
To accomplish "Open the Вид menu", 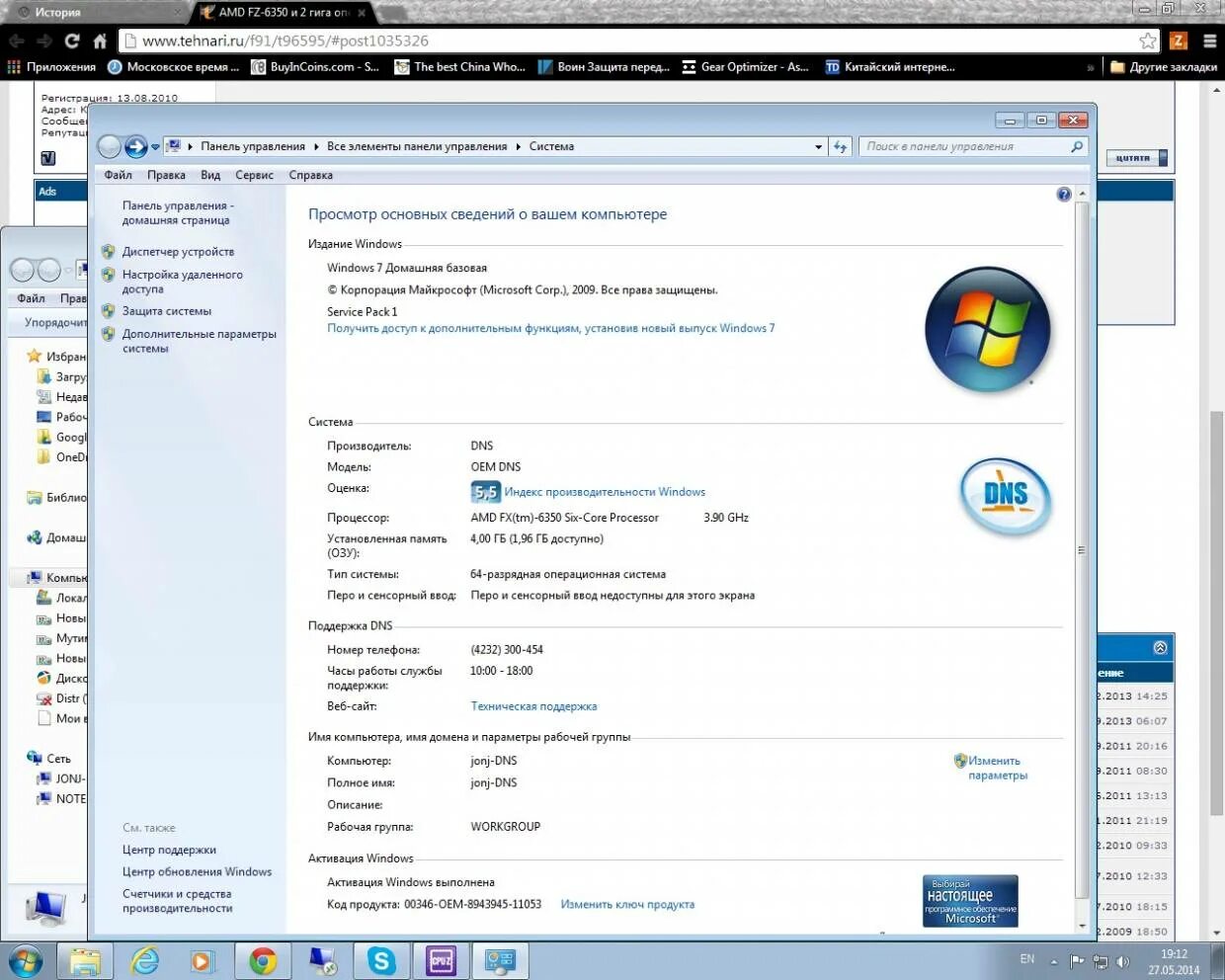I will 210,175.
